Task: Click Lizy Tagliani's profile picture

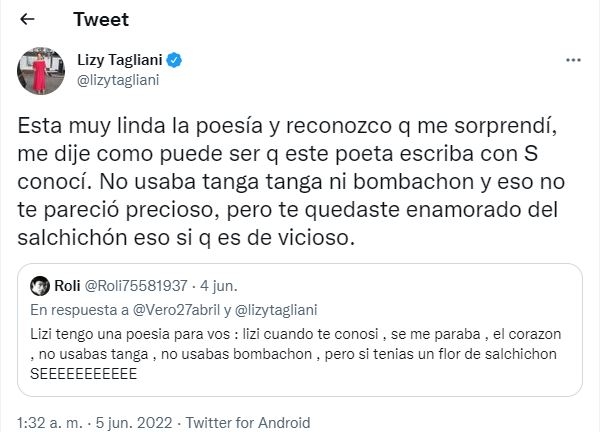Action: (x=36, y=72)
